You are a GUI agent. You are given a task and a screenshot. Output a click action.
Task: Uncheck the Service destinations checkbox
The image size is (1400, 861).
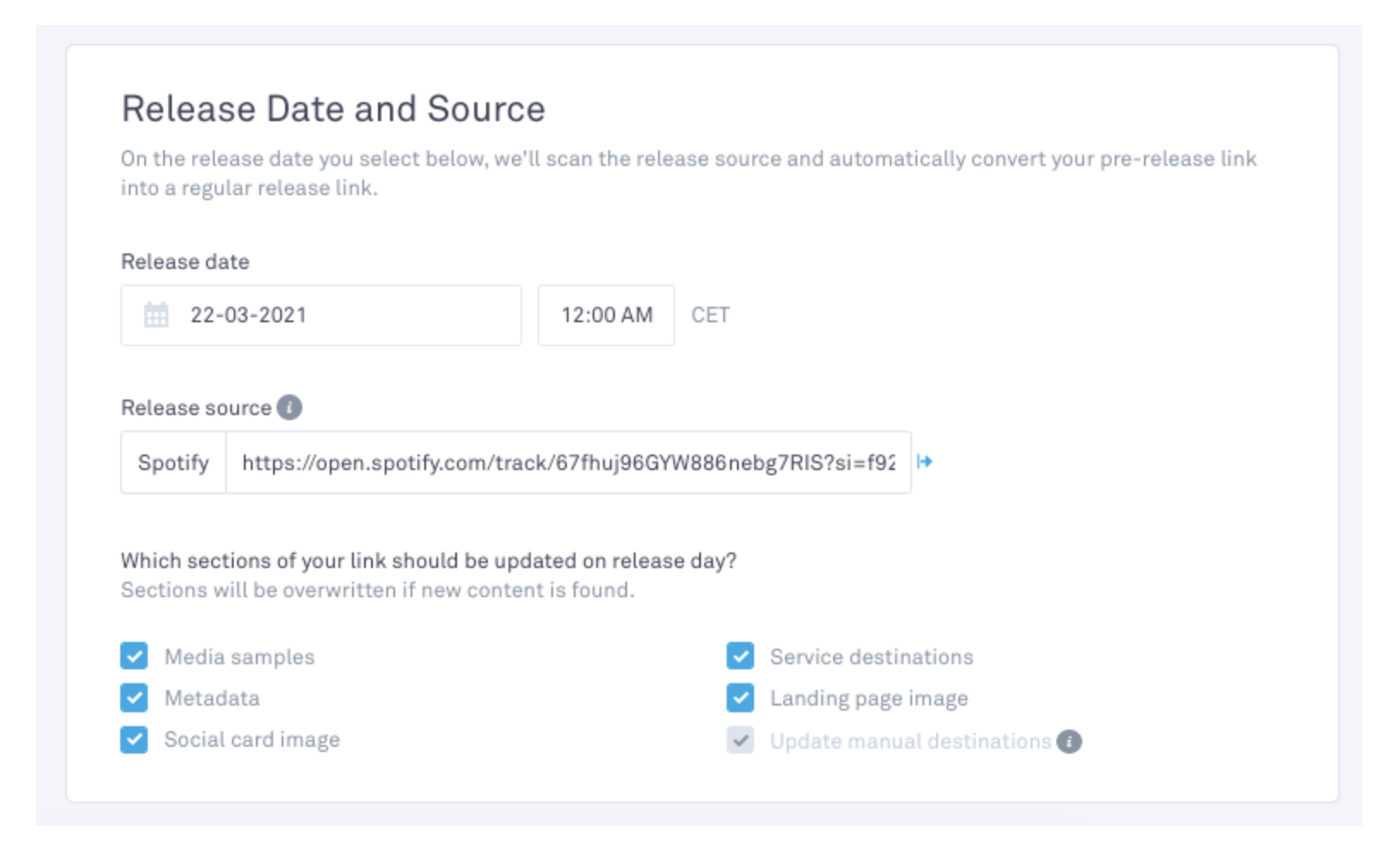pos(740,656)
